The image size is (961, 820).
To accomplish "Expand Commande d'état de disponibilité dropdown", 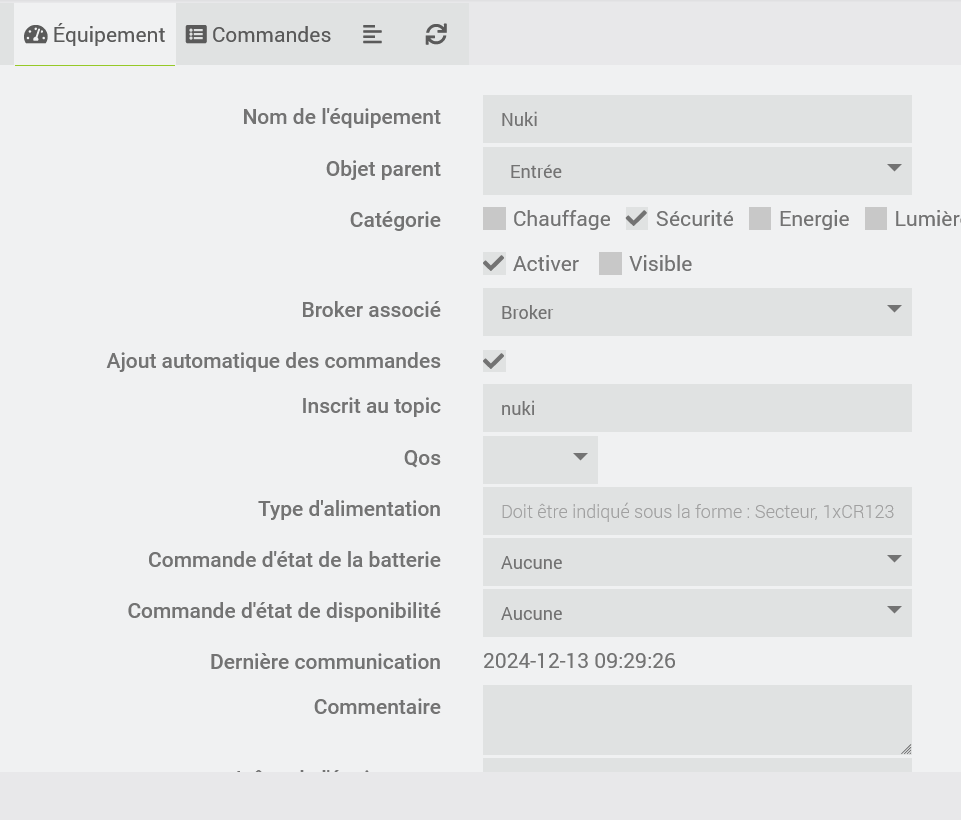I will [x=697, y=613].
